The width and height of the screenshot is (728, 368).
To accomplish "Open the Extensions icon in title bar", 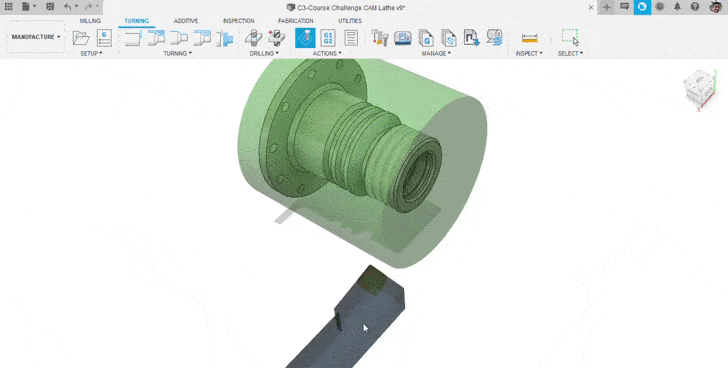I will pyautogui.click(x=625, y=6).
